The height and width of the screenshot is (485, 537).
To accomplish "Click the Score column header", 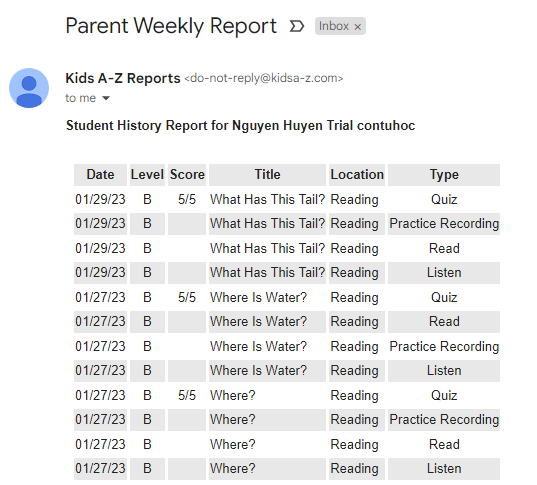I will 187,175.
